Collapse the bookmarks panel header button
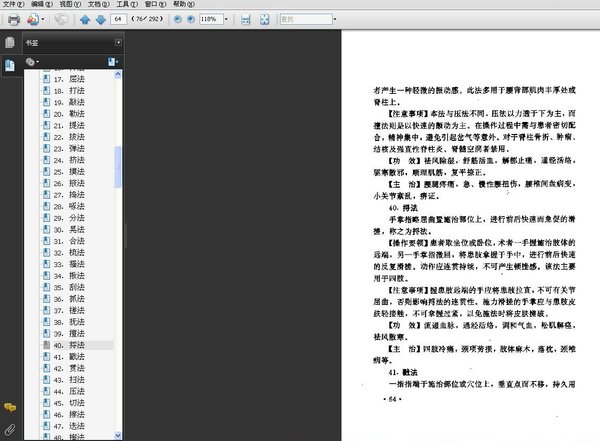 click(118, 43)
